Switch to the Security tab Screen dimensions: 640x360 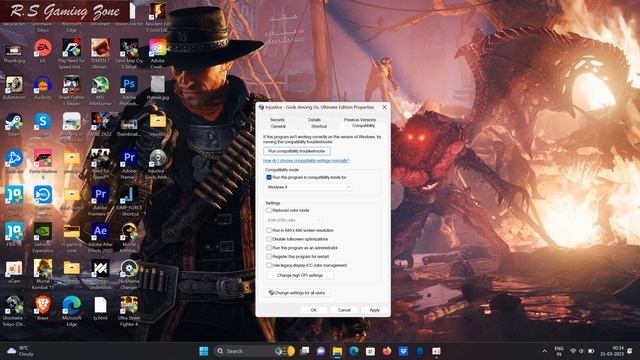point(278,120)
